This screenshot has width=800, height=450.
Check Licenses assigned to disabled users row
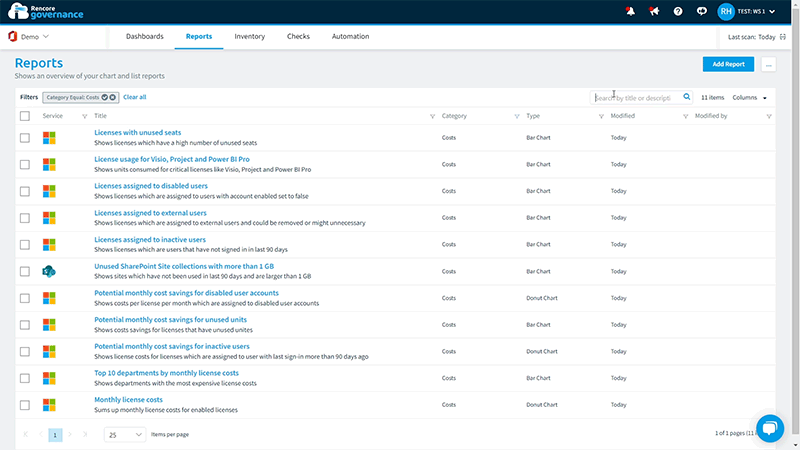click(x=24, y=191)
